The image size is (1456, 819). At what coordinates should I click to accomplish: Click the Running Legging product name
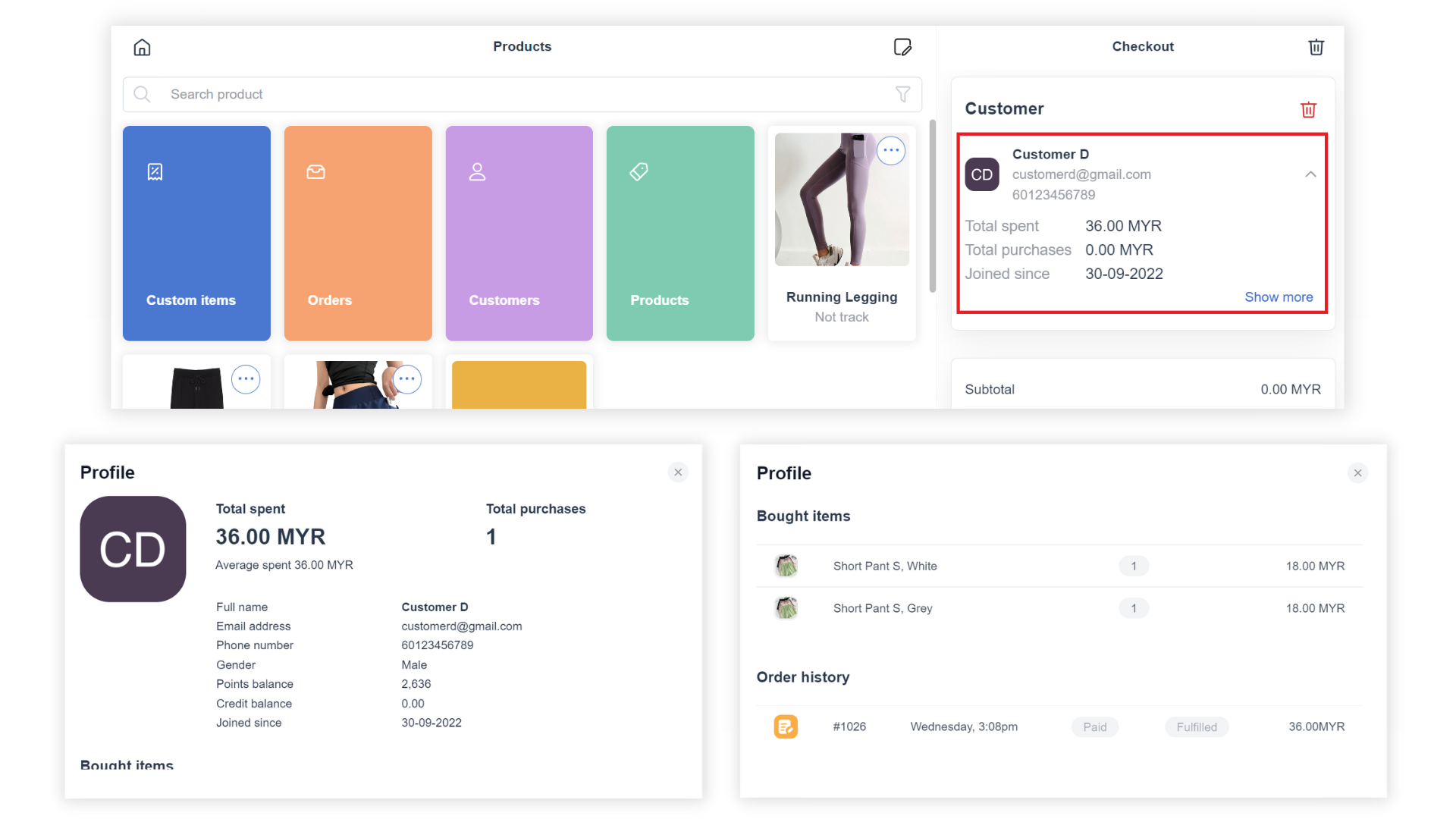click(842, 297)
